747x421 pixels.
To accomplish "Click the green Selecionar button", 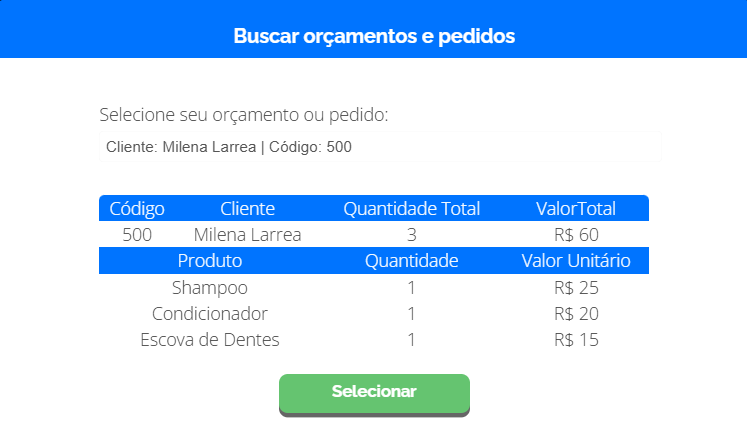I will [374, 392].
